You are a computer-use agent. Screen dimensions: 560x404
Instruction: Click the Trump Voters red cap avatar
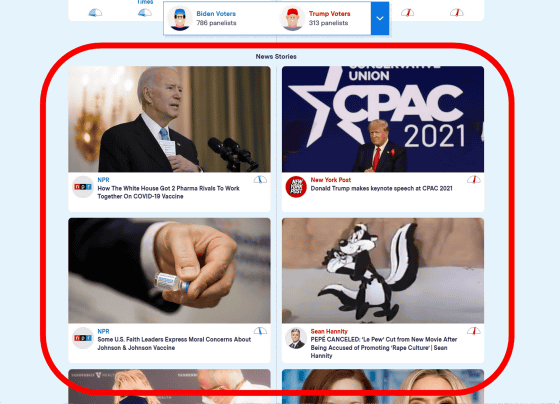point(292,18)
